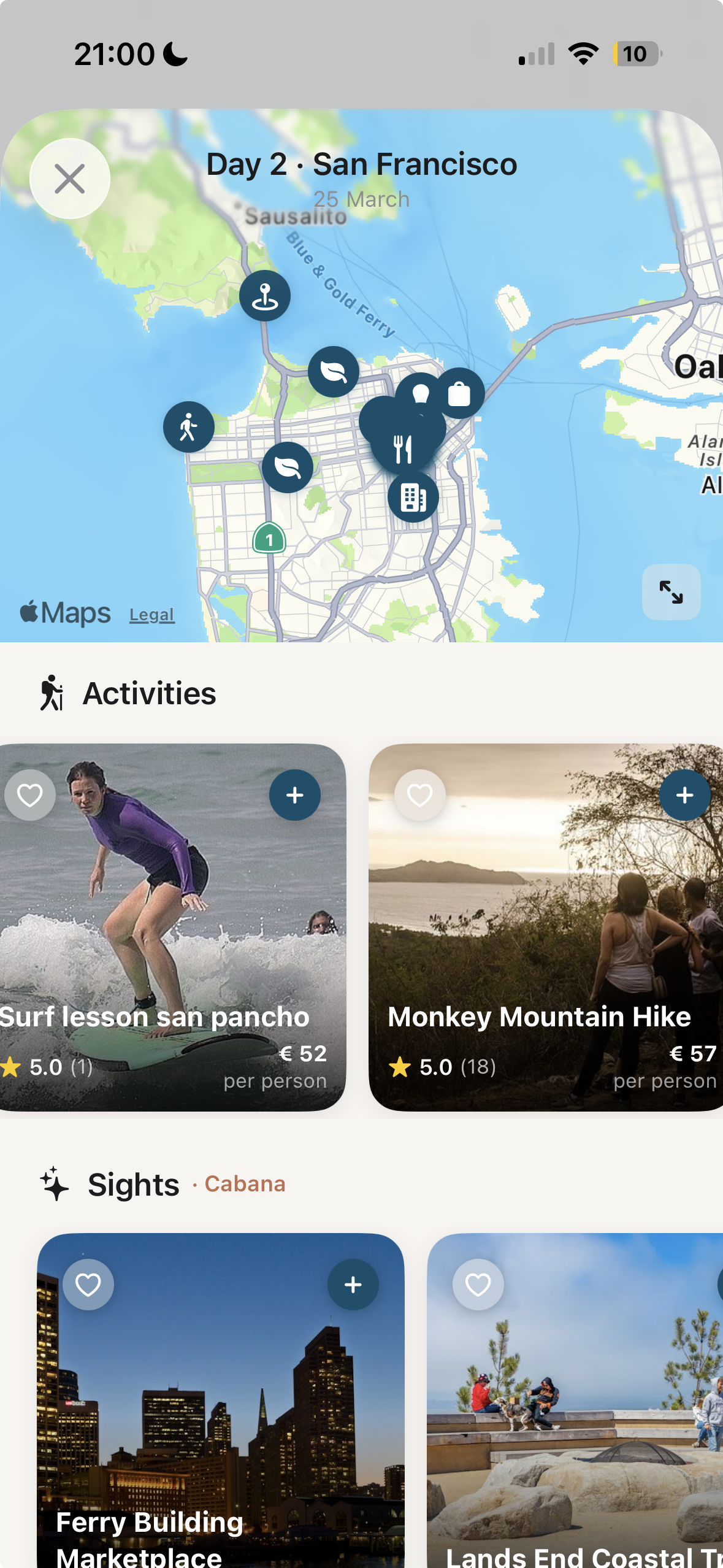This screenshot has width=723, height=1568.
Task: Add Ferry Building Marketplace to the day
Action: 353,1285
